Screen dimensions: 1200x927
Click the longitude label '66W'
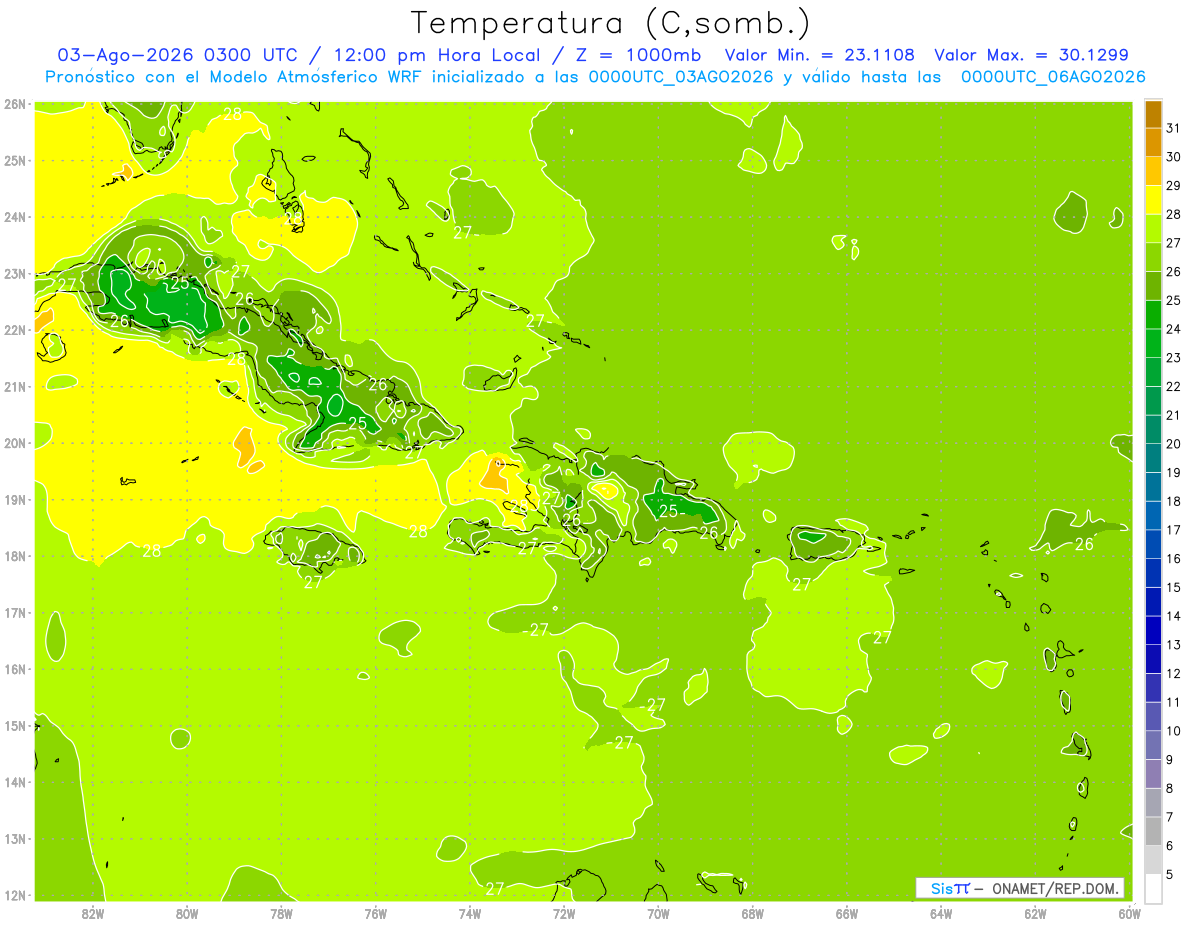coord(847,914)
